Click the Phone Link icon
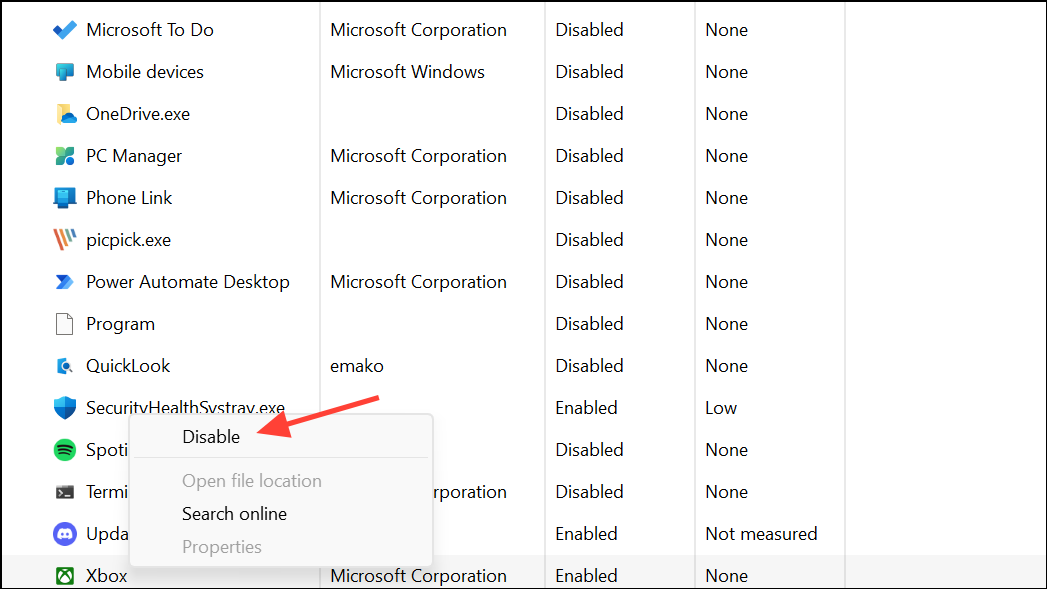Viewport: 1047px width, 589px height. point(65,198)
